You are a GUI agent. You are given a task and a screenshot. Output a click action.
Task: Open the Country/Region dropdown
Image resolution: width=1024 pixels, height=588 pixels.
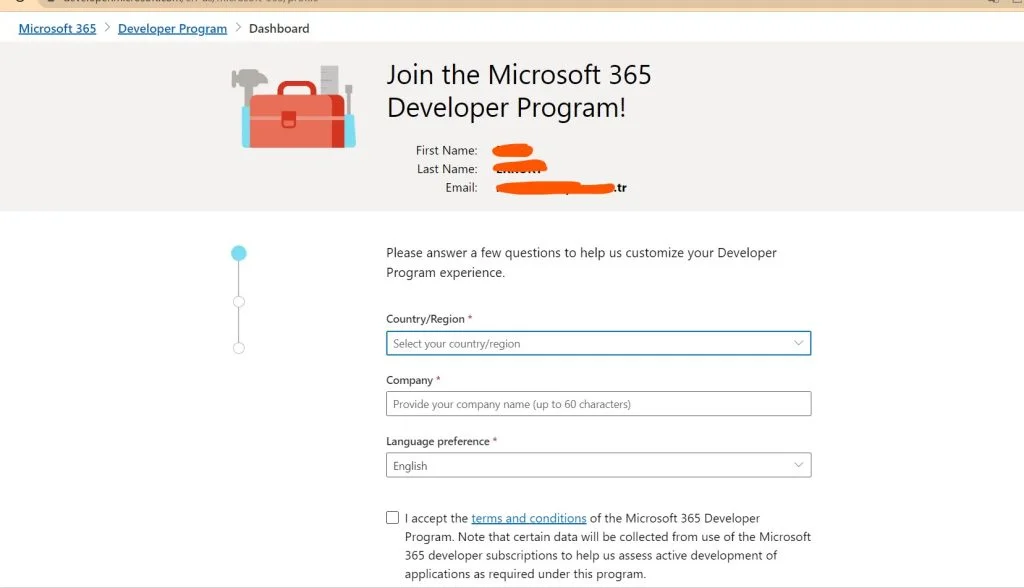point(598,344)
